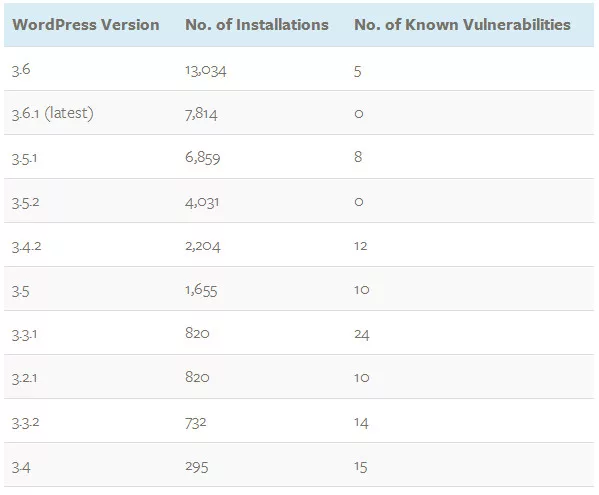Click the WordPress Version column header

86,25
